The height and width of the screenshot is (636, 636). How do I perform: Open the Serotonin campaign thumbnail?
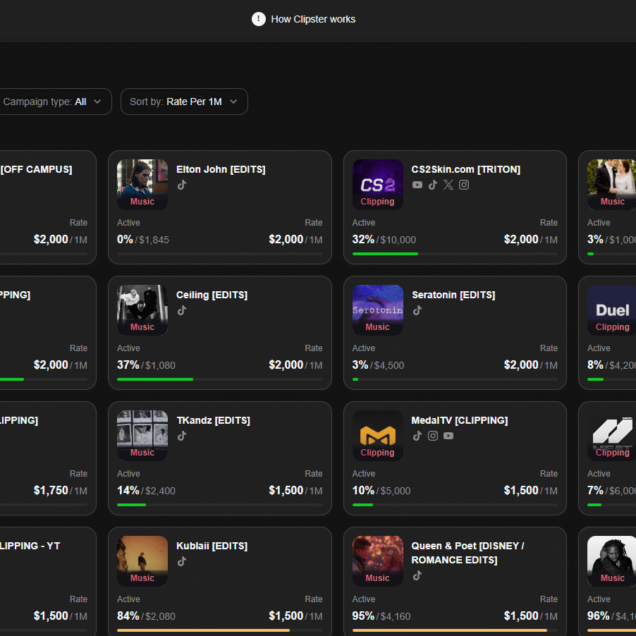tap(378, 310)
